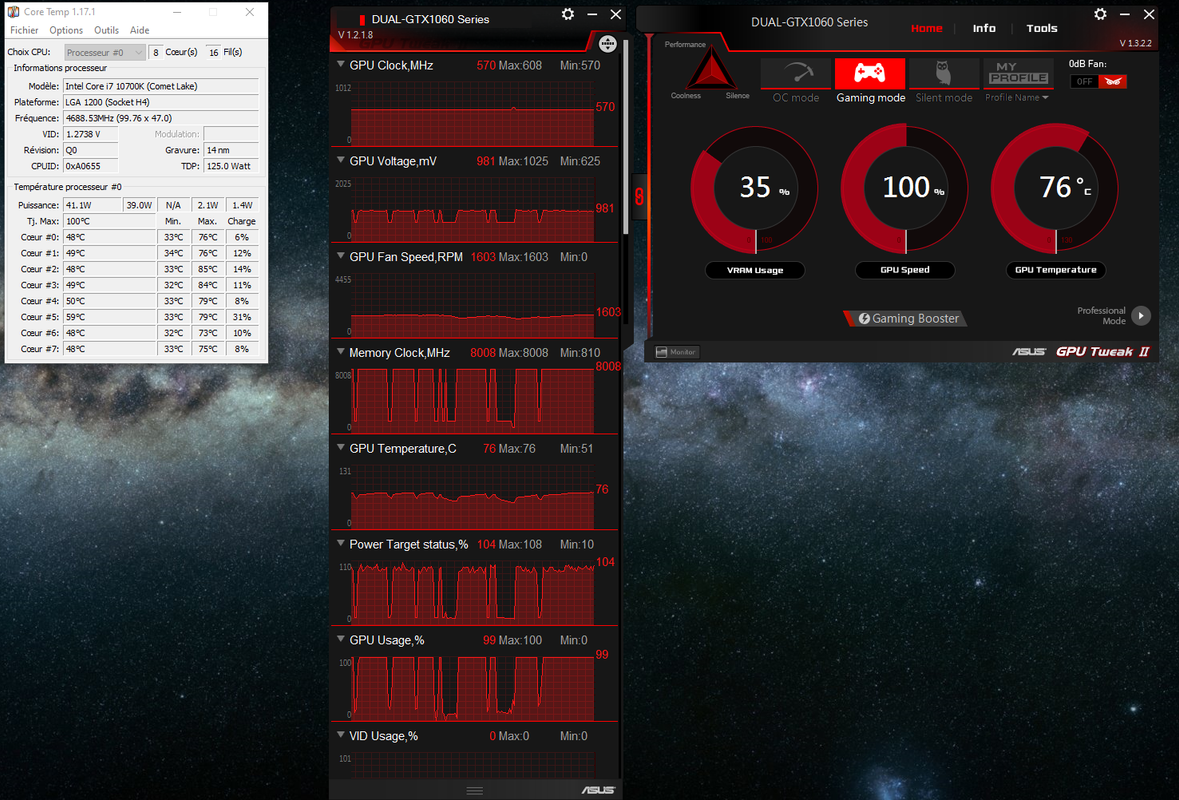1179x800 pixels.
Task: Click the GPU Temperature 76°C dial
Action: pos(1056,189)
